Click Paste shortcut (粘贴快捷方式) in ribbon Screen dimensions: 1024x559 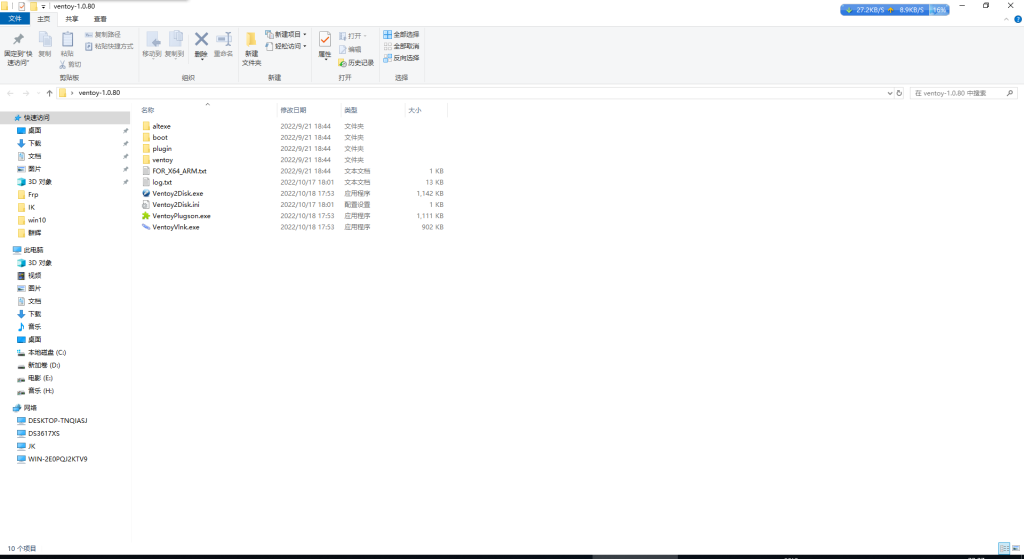pyautogui.click(x=109, y=46)
